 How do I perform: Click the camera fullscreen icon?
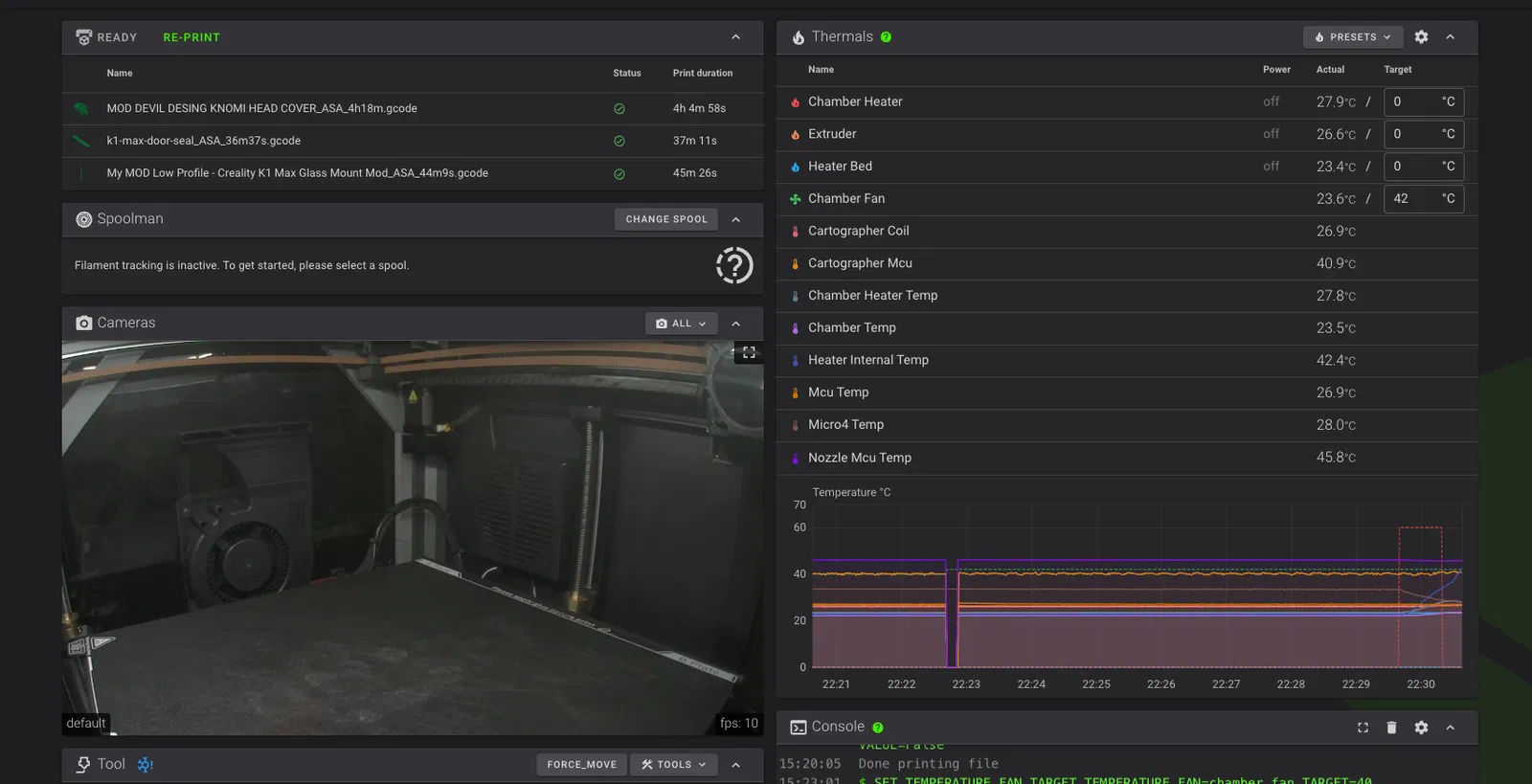click(749, 352)
